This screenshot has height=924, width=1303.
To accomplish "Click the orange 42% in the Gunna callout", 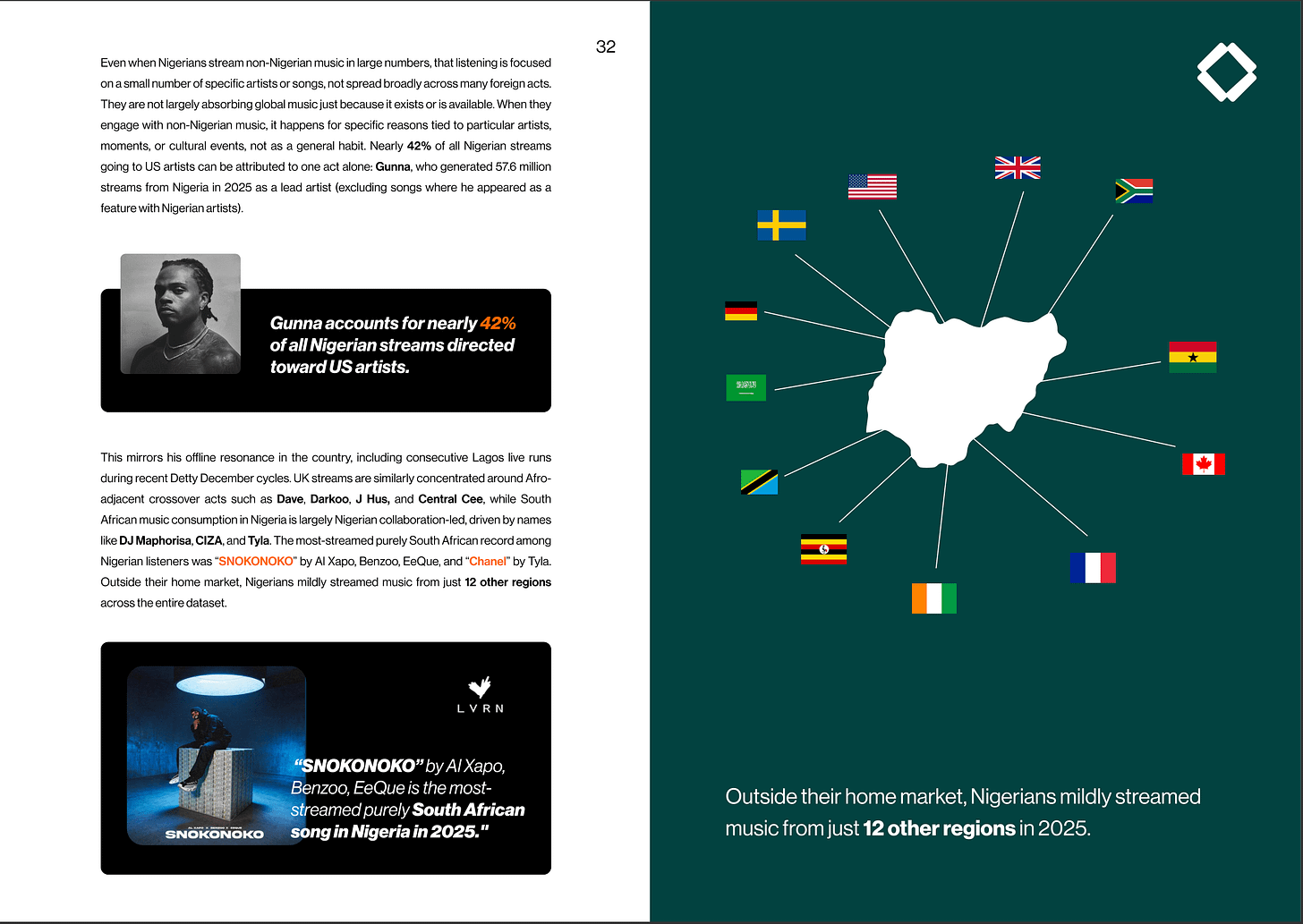I will point(498,323).
